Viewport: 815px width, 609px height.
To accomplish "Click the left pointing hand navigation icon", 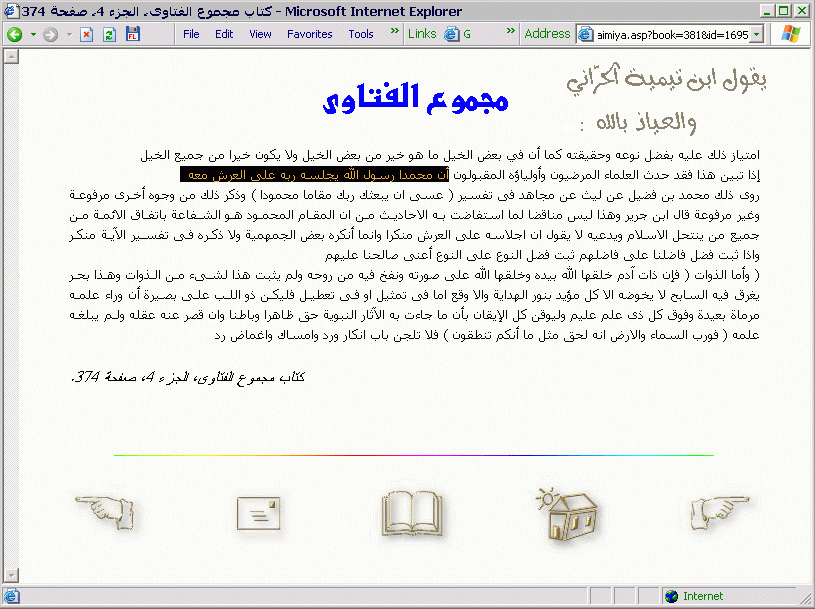I will tap(106, 513).
